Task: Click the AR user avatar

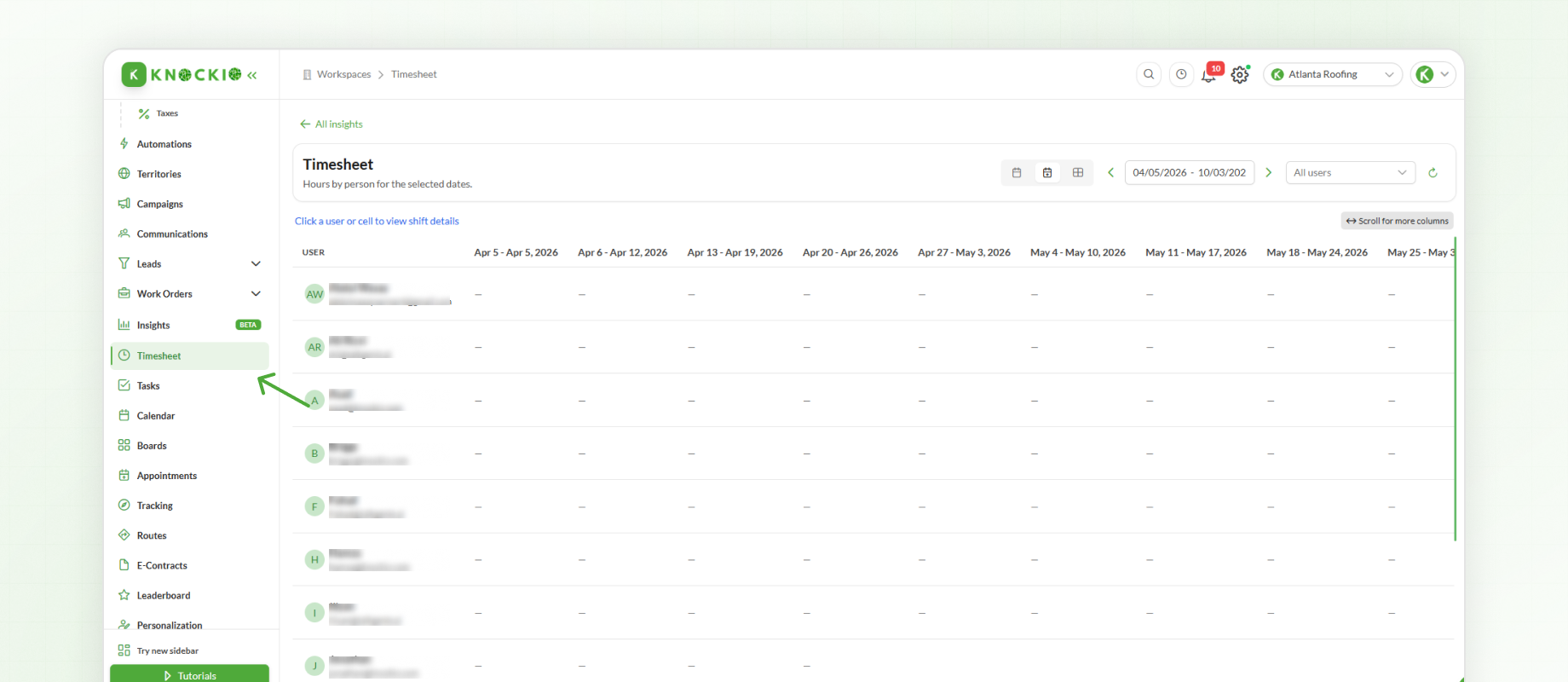Action: pos(314,347)
